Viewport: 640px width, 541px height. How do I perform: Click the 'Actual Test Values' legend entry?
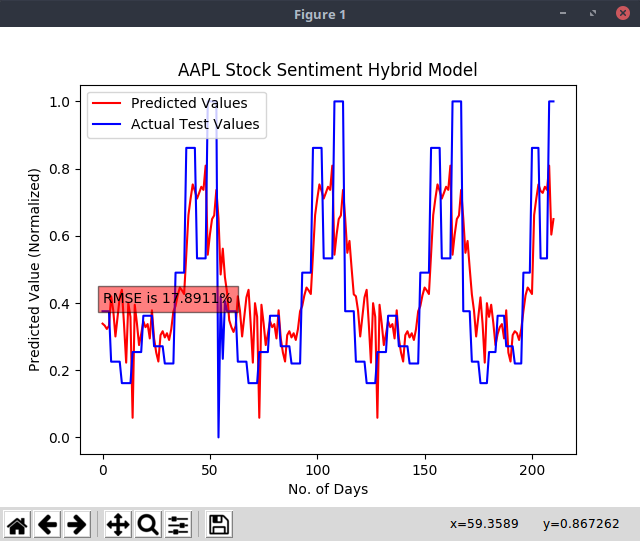195,124
